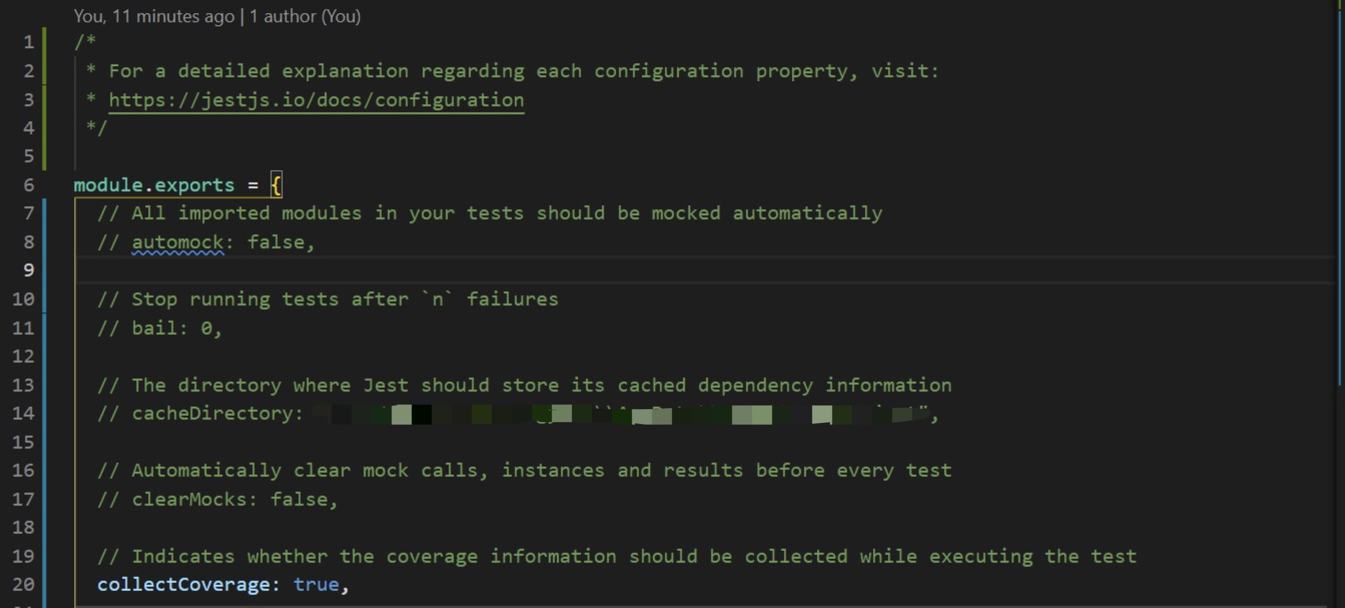Click the opening curly brace after module.exports
Screen dimensions: 1345x608
[x=276, y=185]
